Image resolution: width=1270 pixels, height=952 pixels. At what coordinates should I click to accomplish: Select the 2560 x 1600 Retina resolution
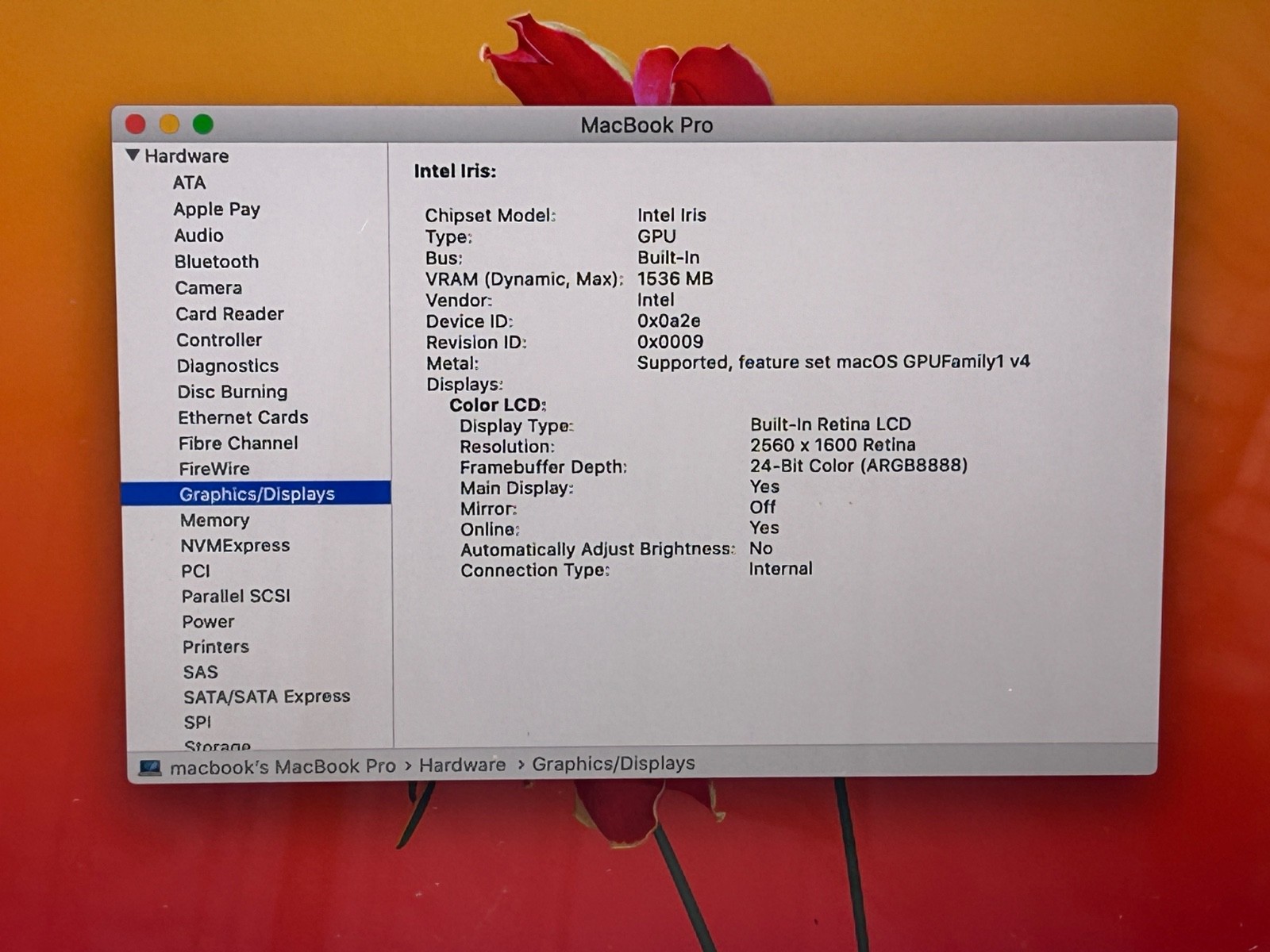[833, 445]
